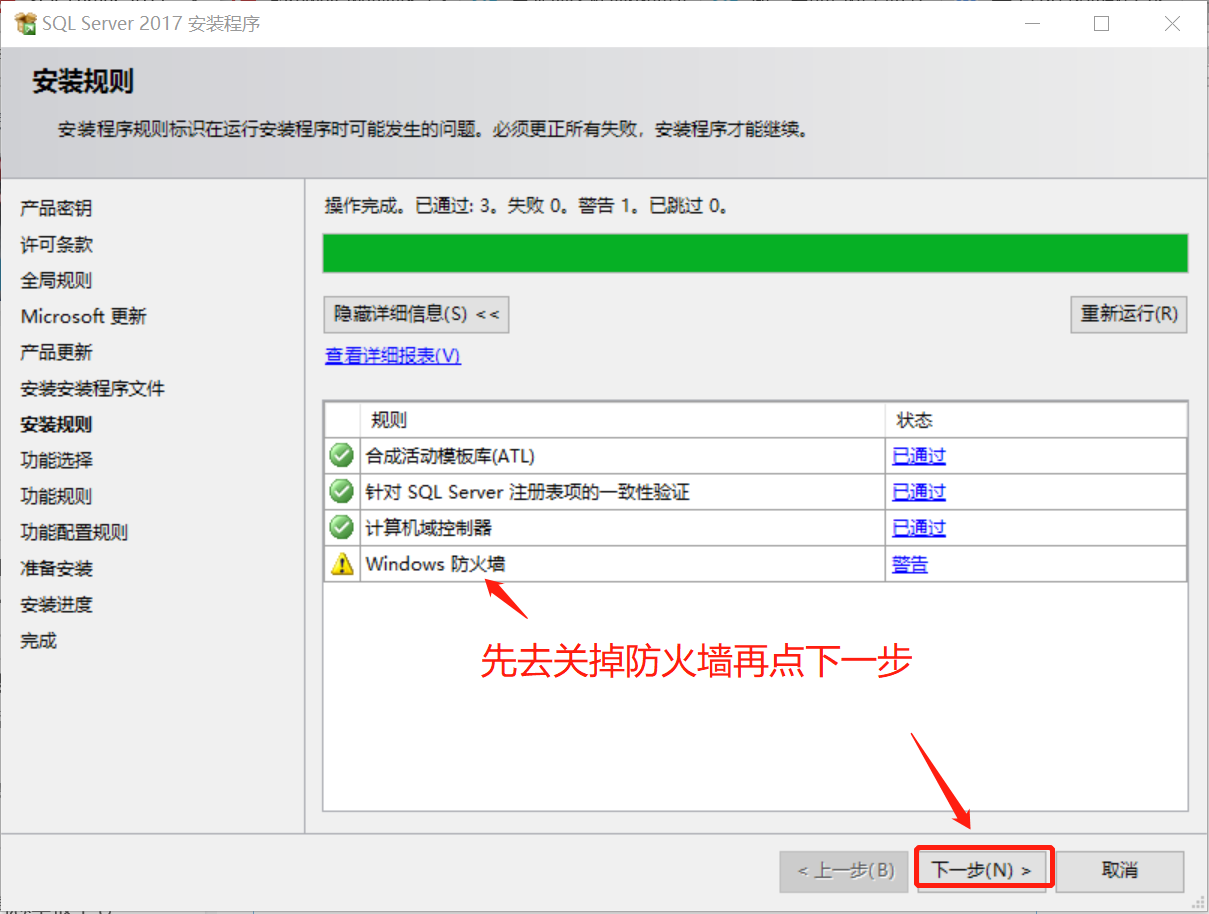Select 安装安装程序文件 step in sidebar
This screenshot has width=1209, height=914.
[x=92, y=388]
